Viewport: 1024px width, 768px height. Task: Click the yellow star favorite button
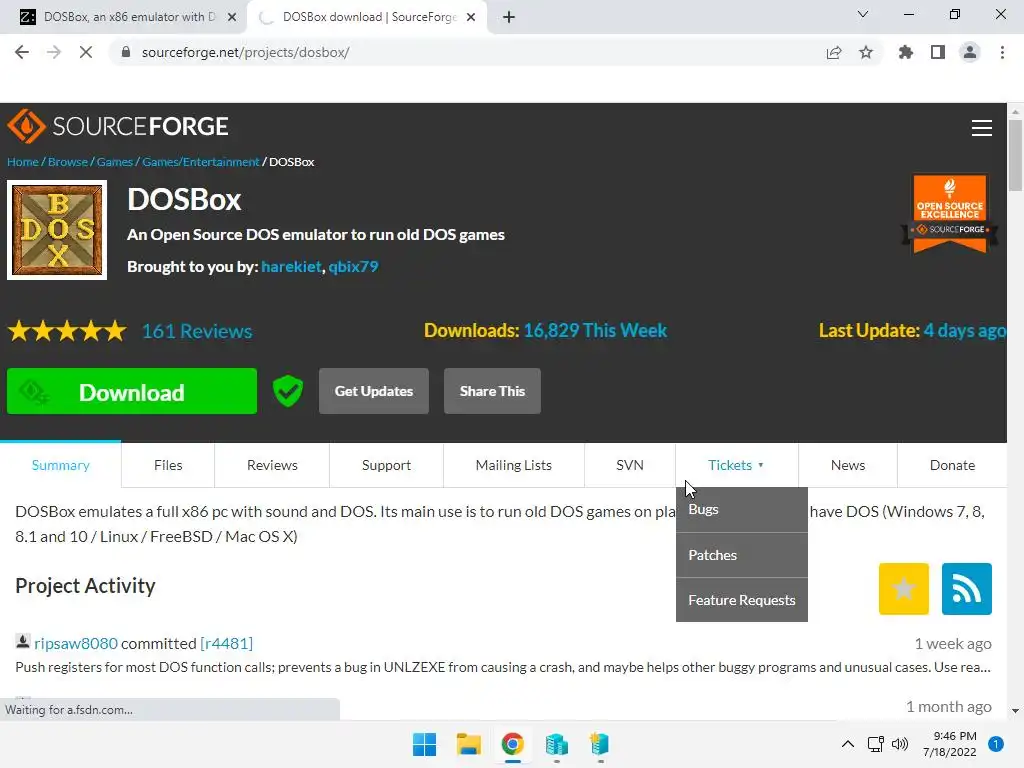[x=903, y=588]
